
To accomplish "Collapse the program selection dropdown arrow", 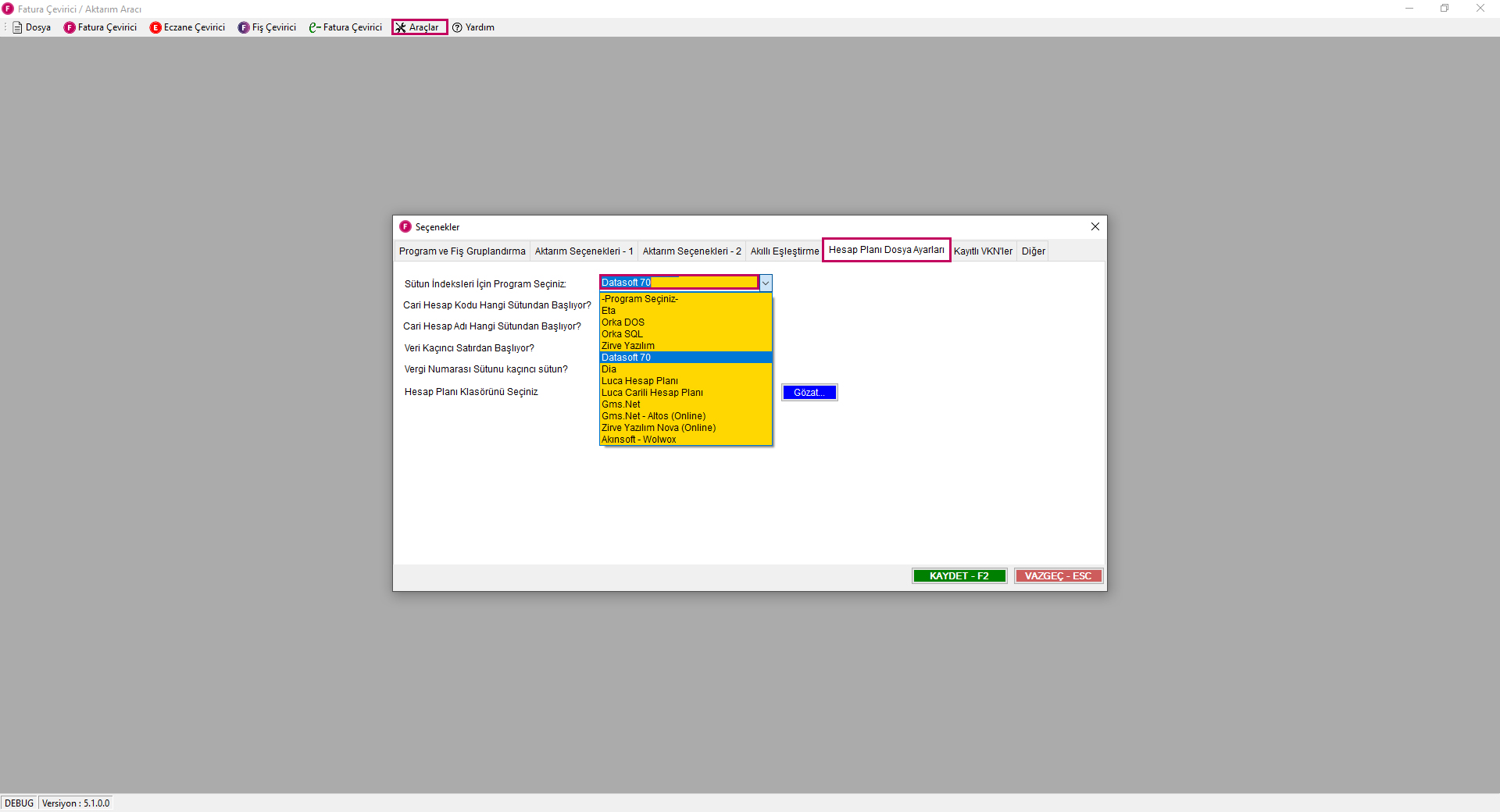I will (x=766, y=283).
